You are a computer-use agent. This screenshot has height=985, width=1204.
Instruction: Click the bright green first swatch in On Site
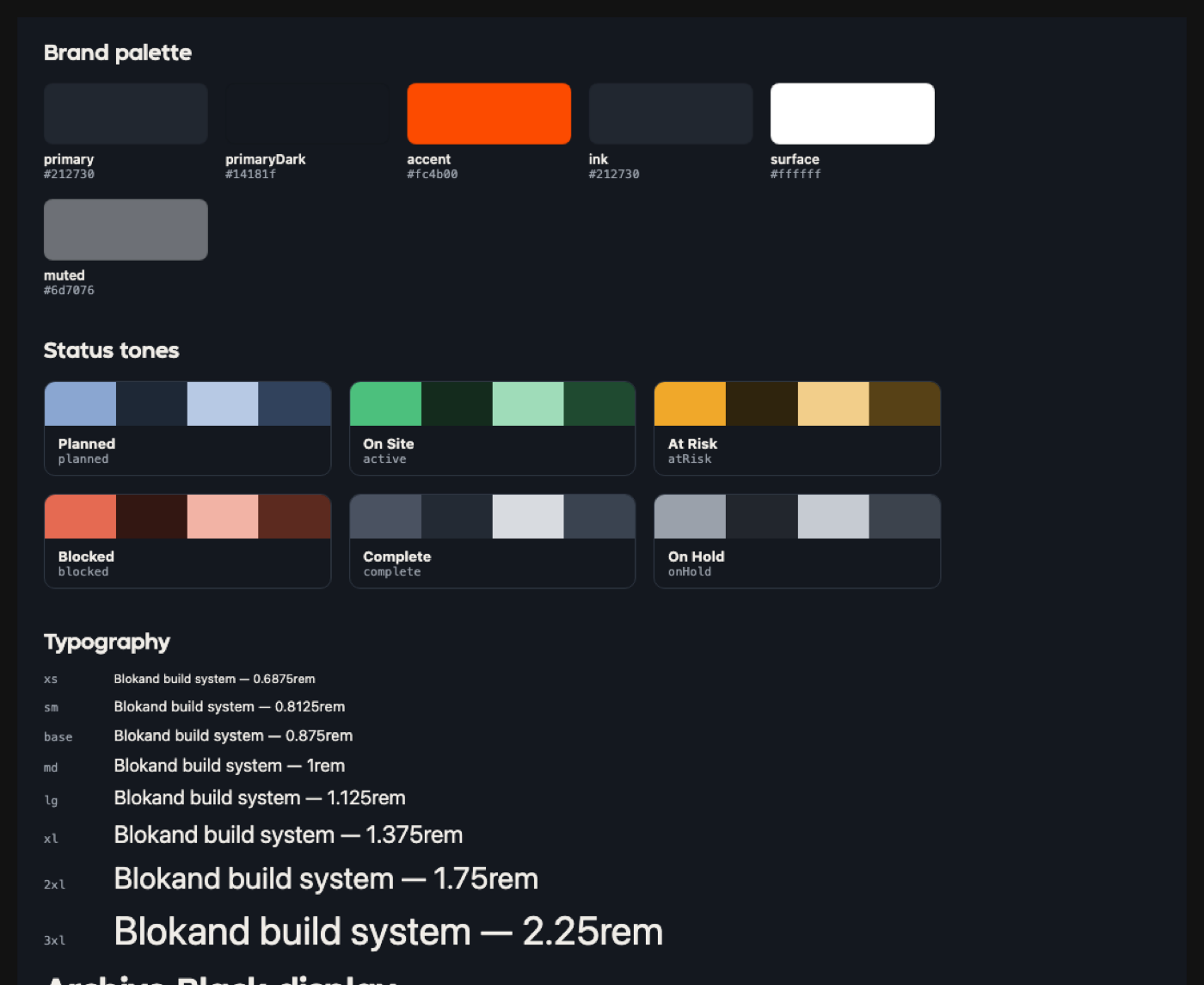(385, 403)
